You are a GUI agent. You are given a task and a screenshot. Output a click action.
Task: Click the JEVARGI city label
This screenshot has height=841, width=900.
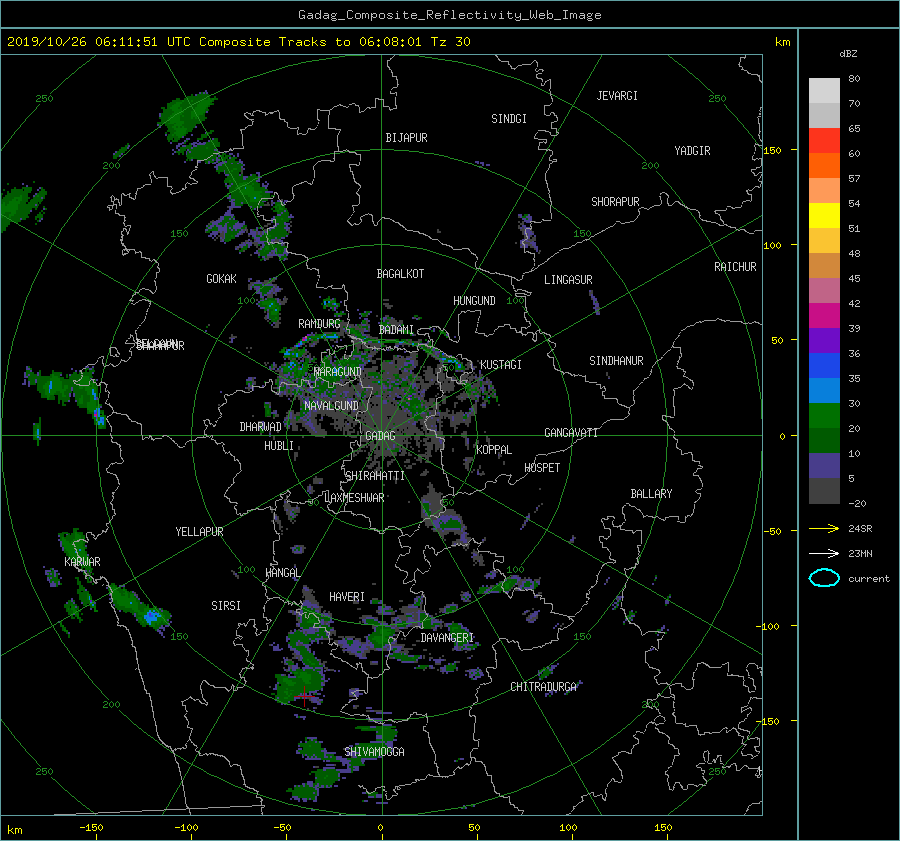tap(617, 96)
